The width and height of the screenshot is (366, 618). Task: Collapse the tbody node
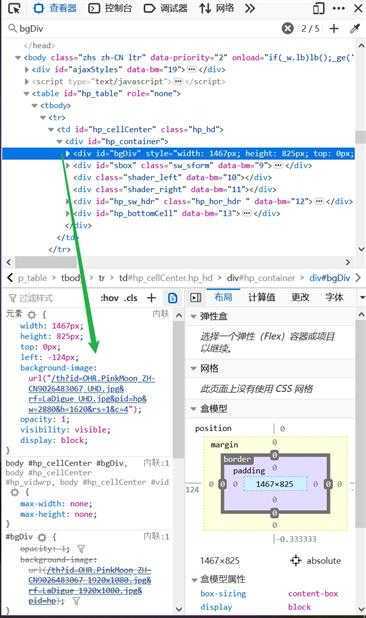click(35, 106)
